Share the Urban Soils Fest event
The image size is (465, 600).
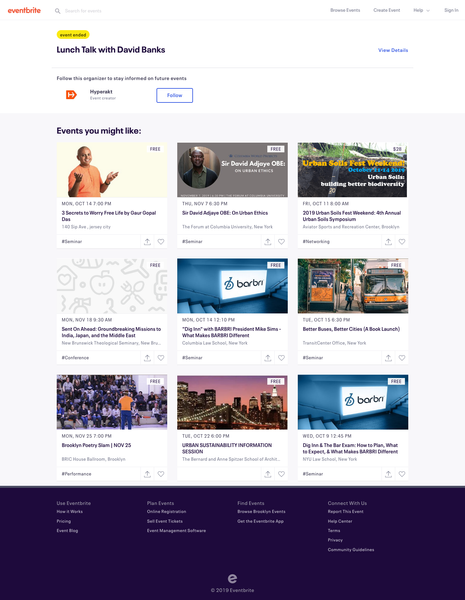[x=388, y=241]
